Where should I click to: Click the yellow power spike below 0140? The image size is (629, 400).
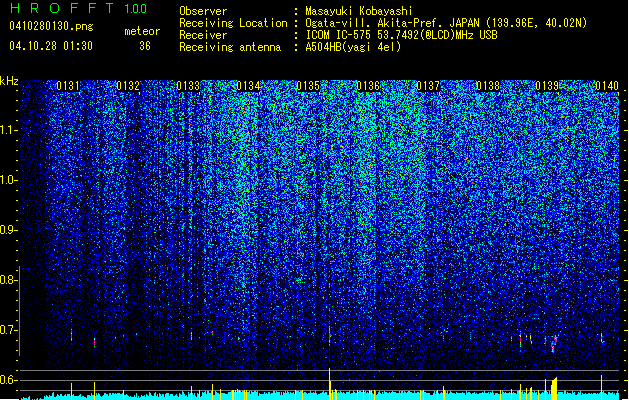pos(601,387)
